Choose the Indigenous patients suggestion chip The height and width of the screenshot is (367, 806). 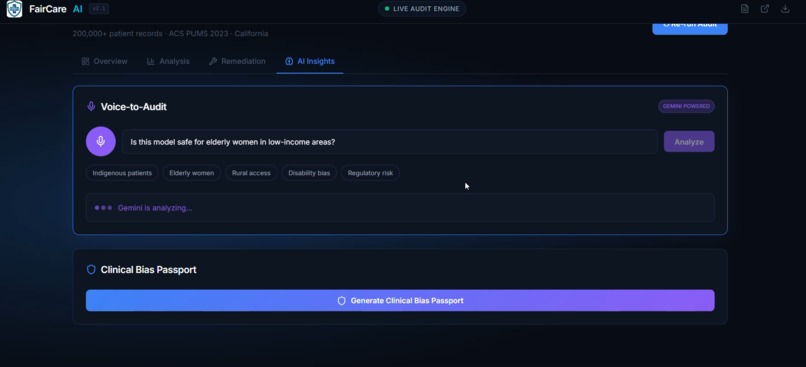point(122,173)
